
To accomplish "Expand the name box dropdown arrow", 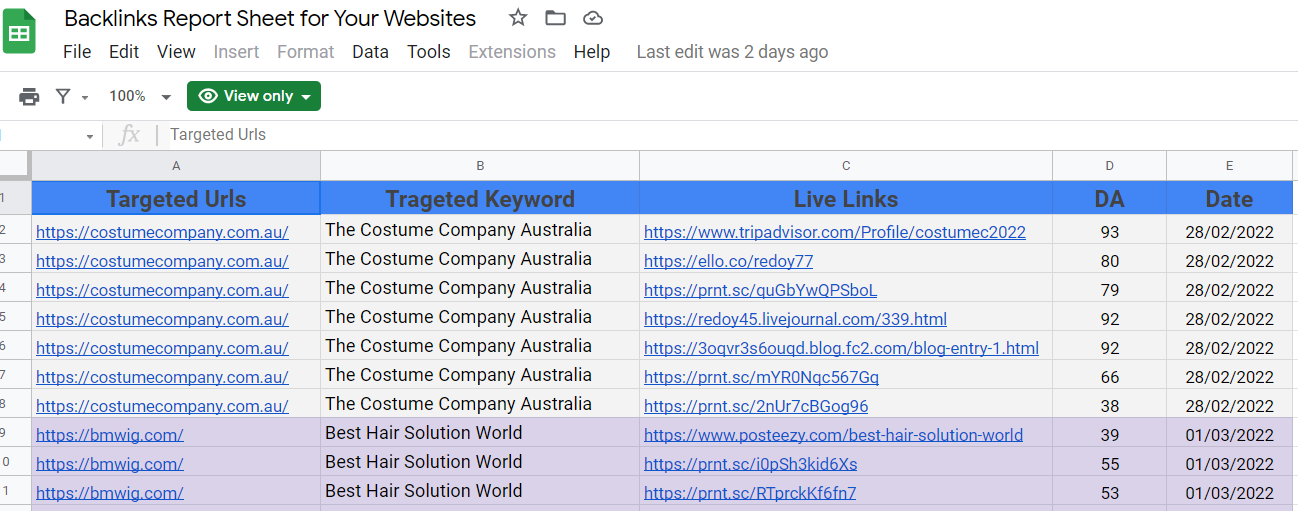I will click(x=90, y=136).
